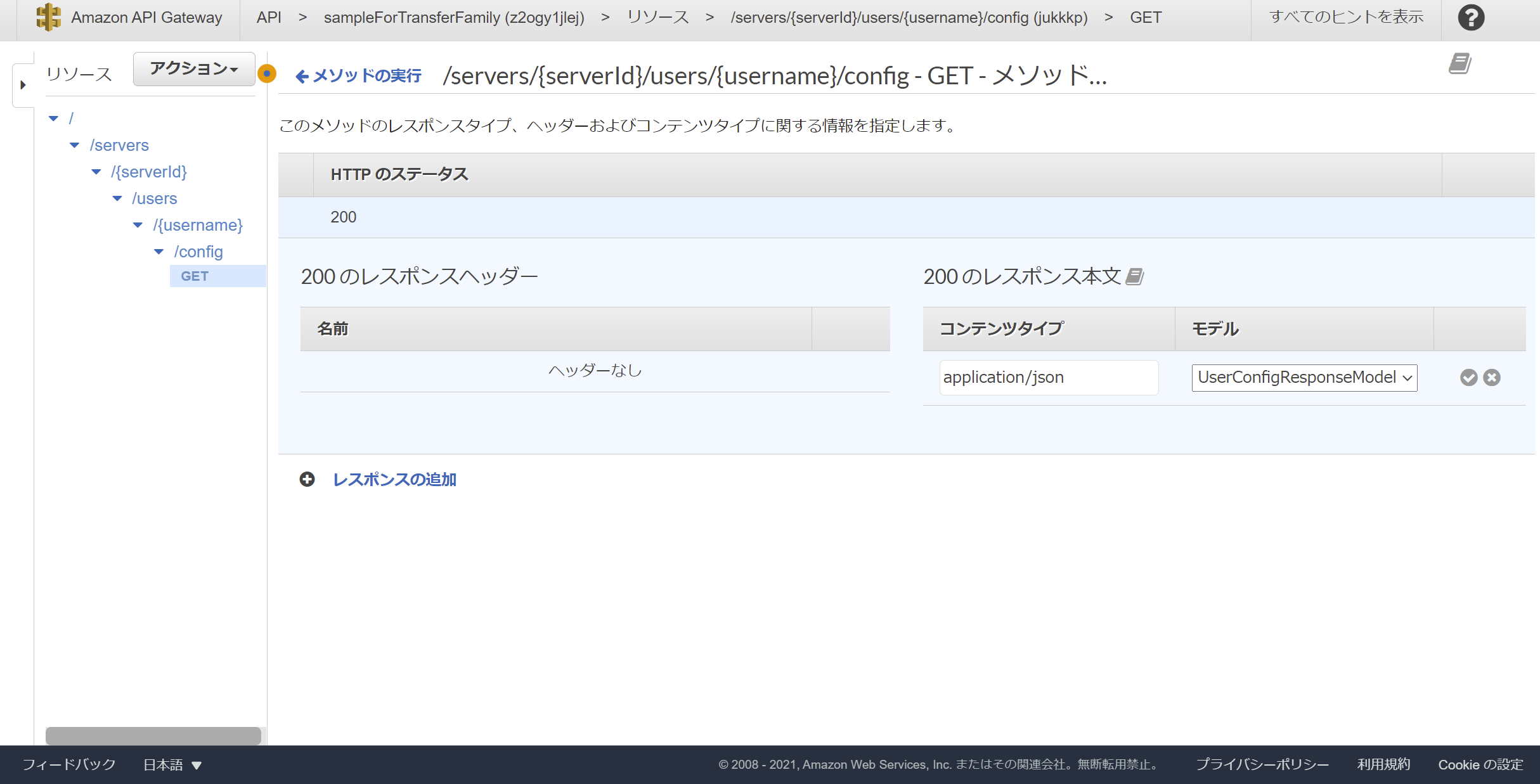Open the UserConfigResponseModel dropdown
1540x784 pixels.
[x=1304, y=377]
